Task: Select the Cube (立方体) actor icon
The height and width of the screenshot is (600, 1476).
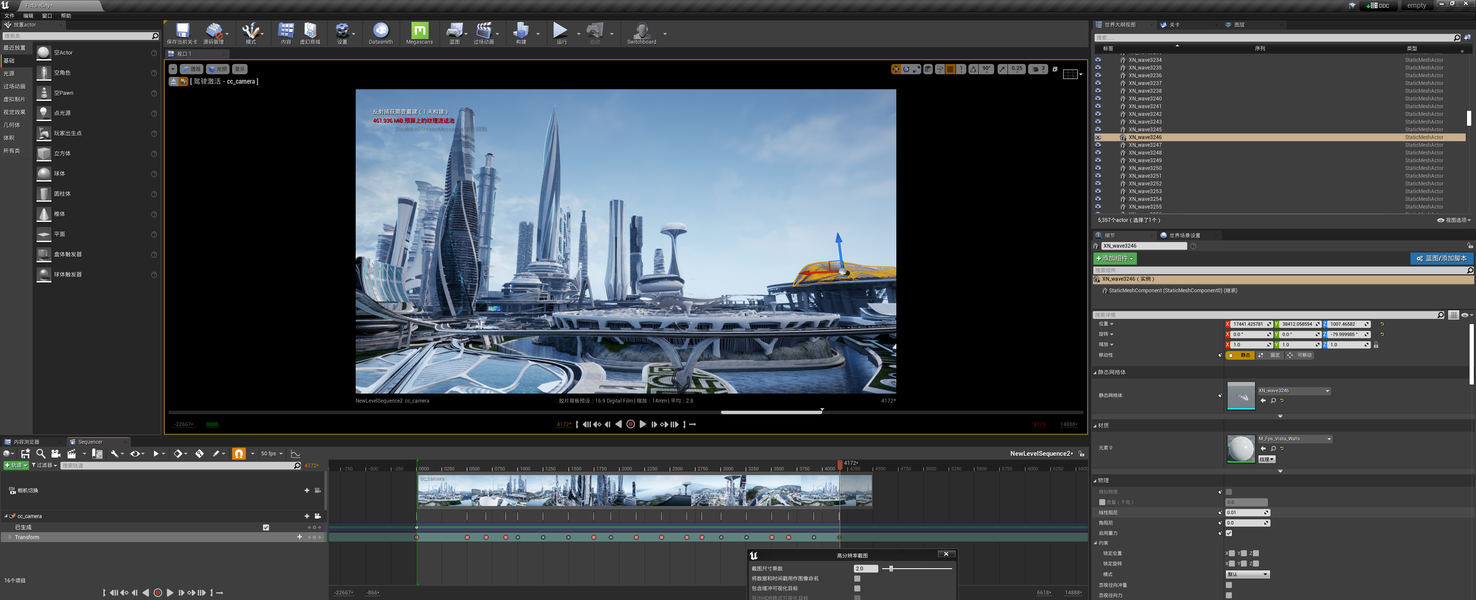Action: click(44, 153)
